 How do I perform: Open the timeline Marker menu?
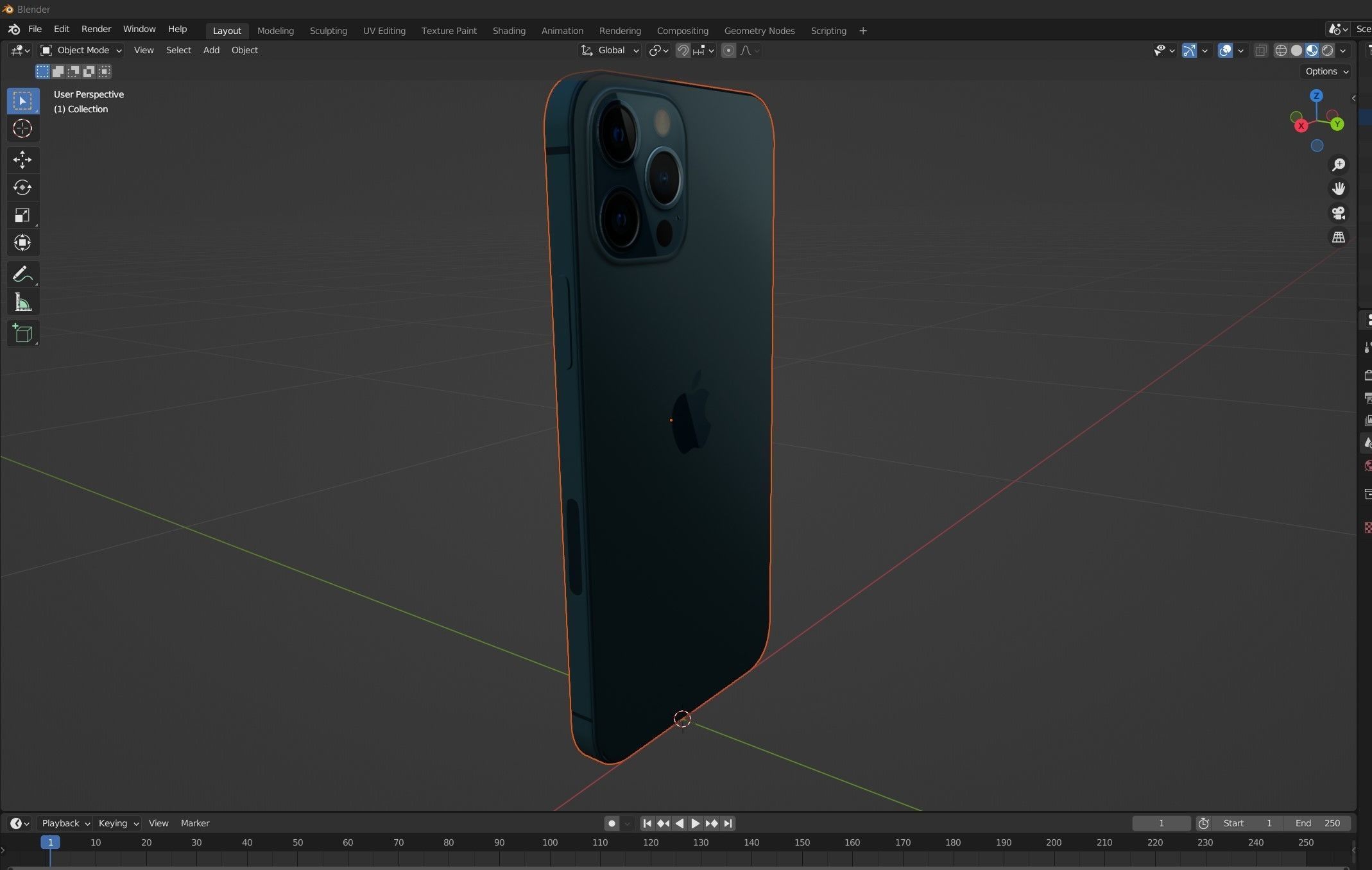click(x=195, y=823)
